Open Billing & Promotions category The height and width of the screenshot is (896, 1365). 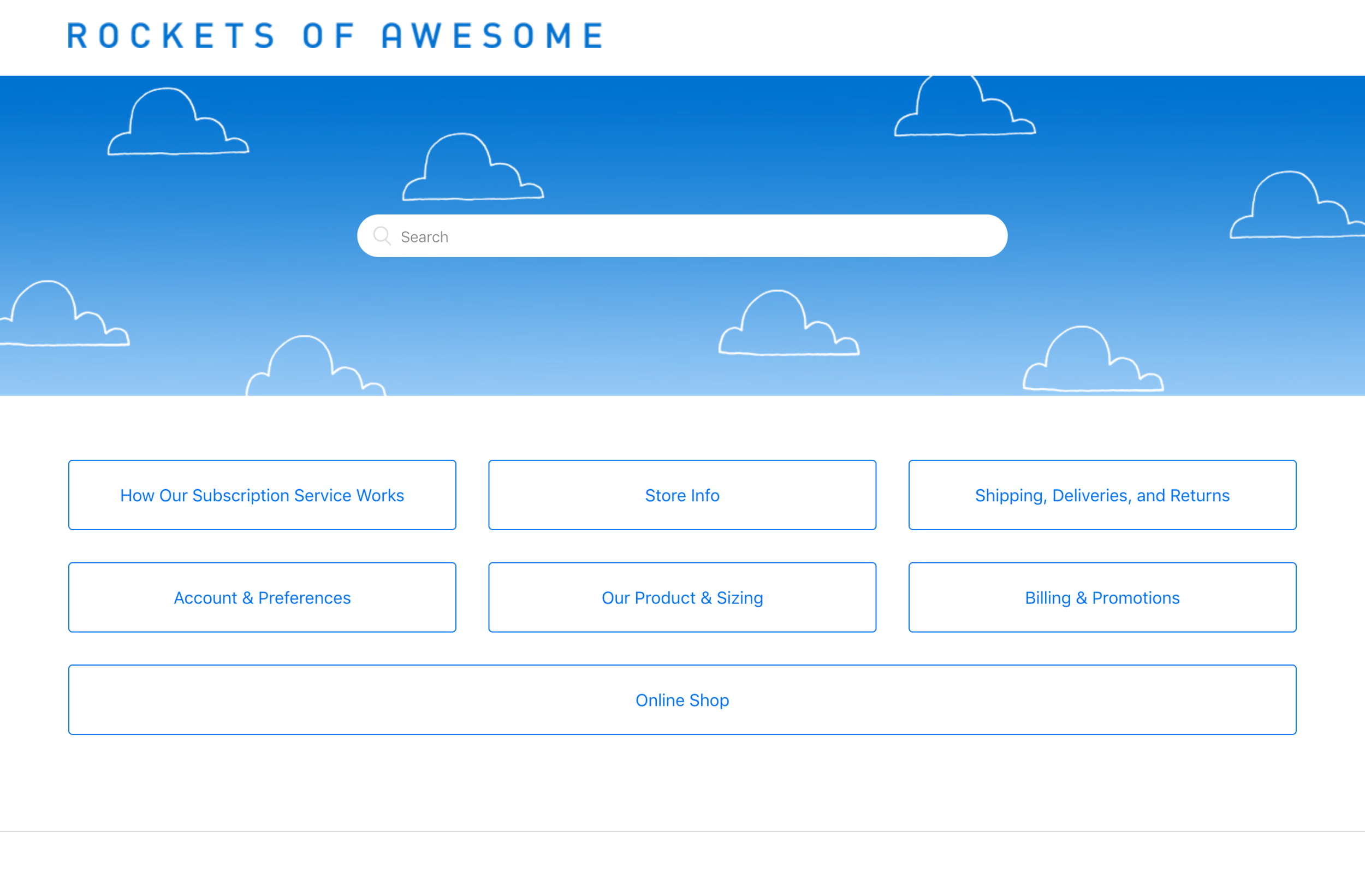coord(1102,598)
